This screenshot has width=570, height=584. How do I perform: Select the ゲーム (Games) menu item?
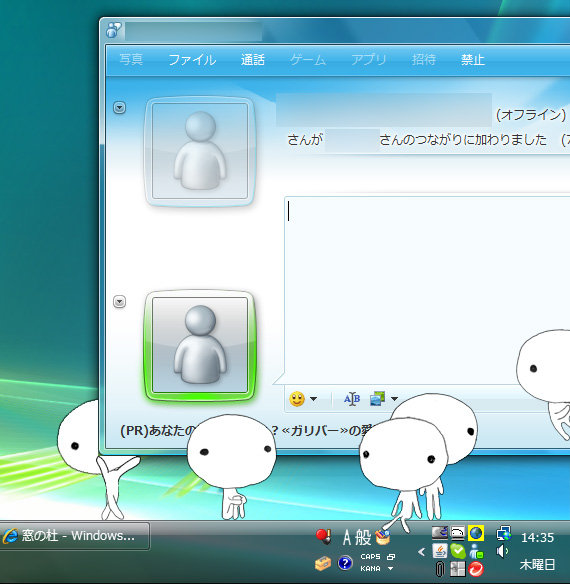pyautogui.click(x=308, y=60)
